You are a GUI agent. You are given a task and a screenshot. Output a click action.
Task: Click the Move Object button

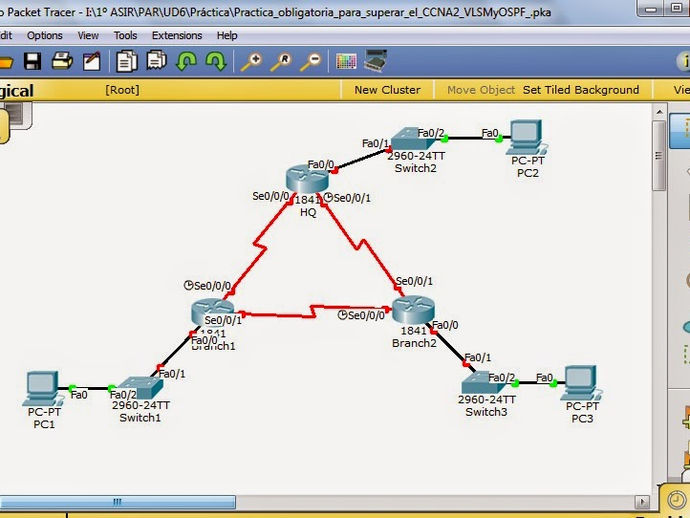pyautogui.click(x=481, y=90)
